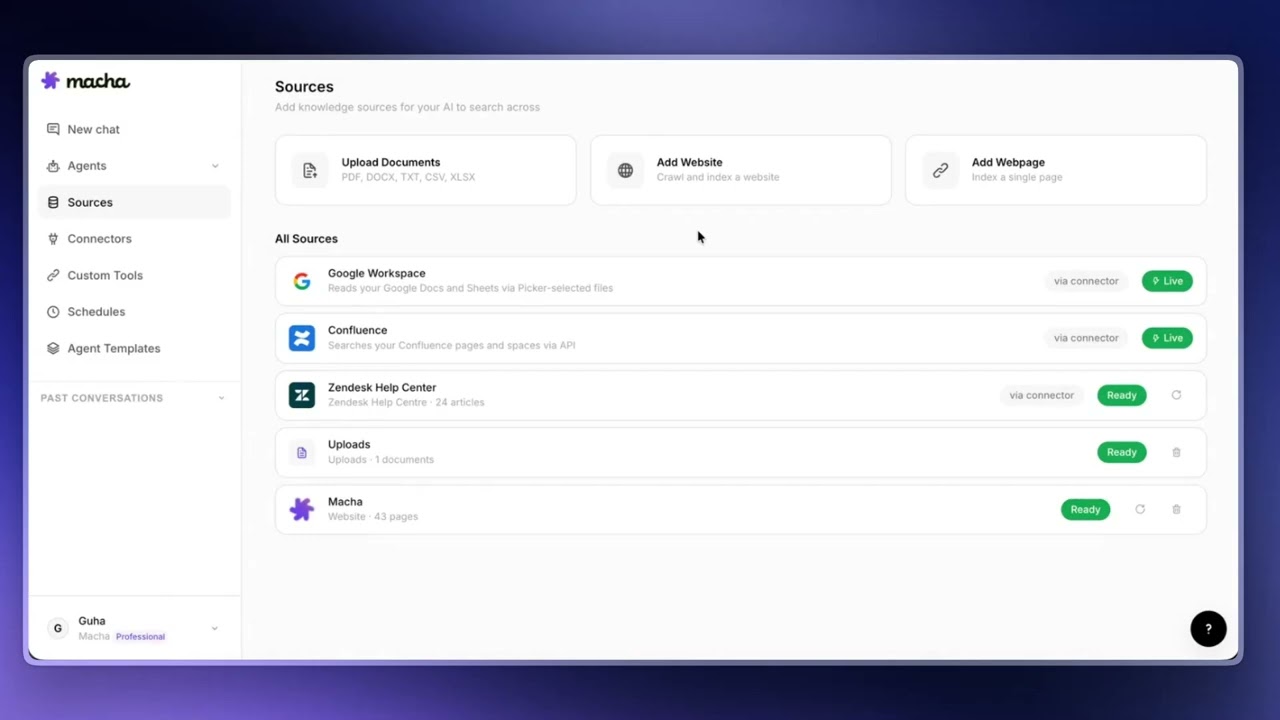Click the purple Macha website source icon
The image size is (1280, 720).
pyautogui.click(x=302, y=510)
